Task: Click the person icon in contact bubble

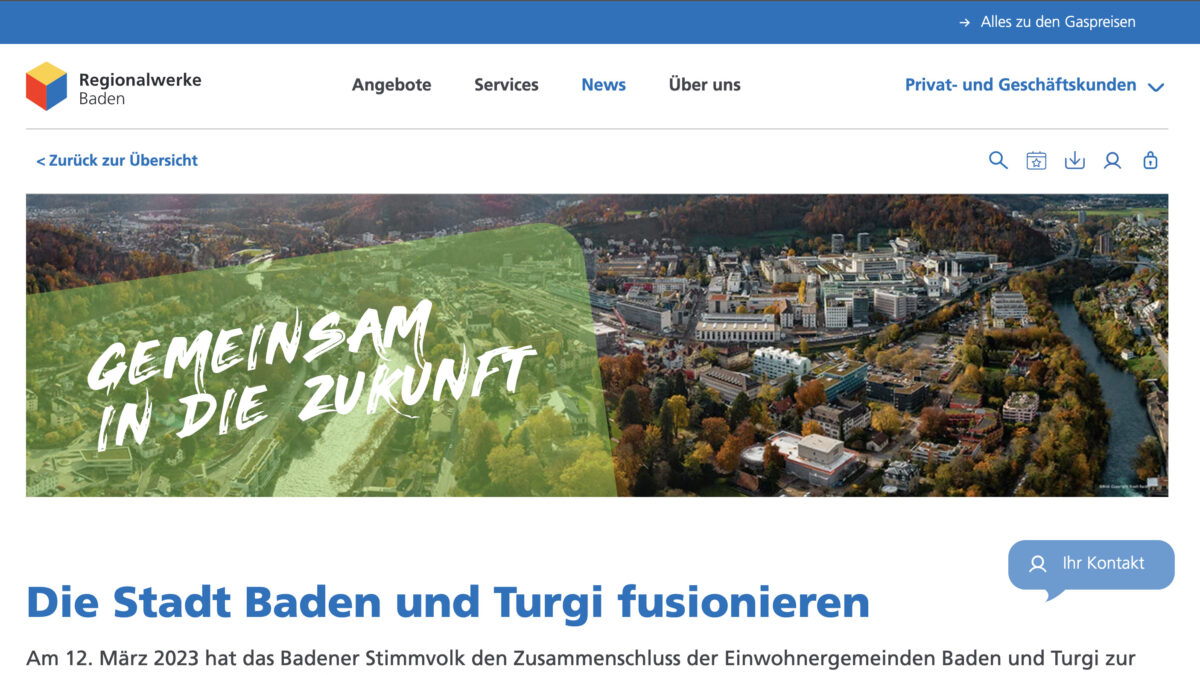Action: tap(1038, 564)
